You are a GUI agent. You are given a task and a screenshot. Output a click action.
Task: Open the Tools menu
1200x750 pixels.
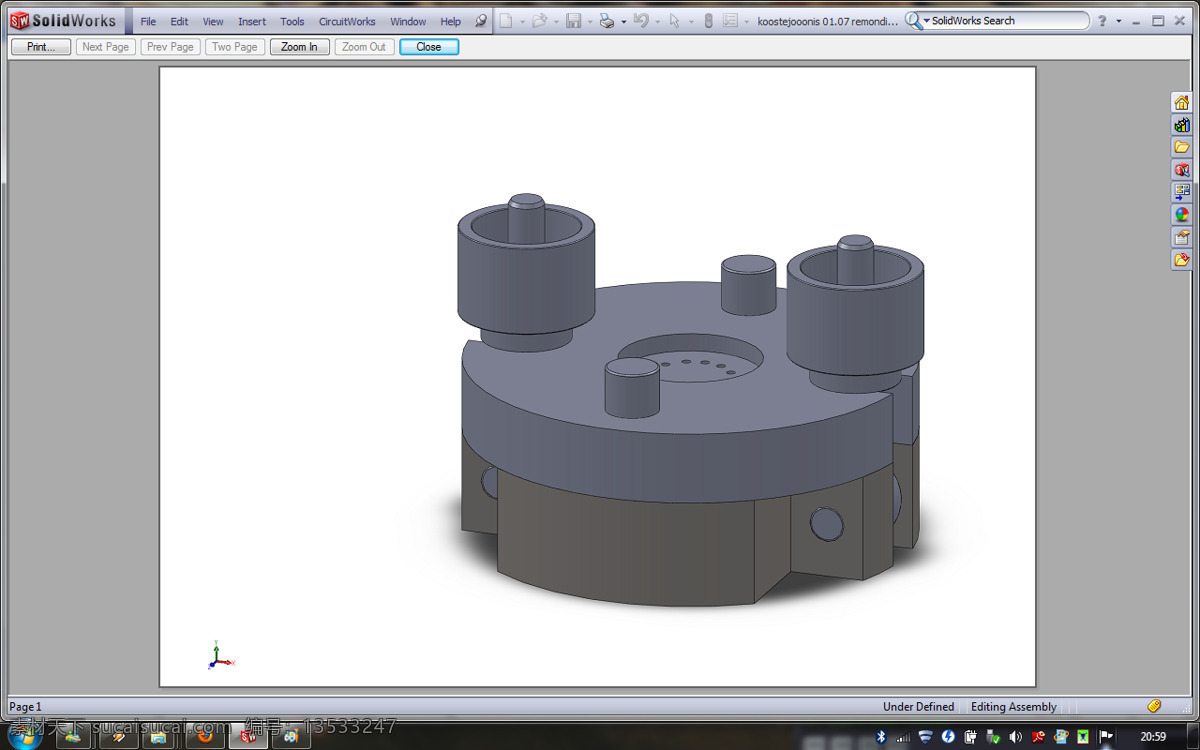292,21
